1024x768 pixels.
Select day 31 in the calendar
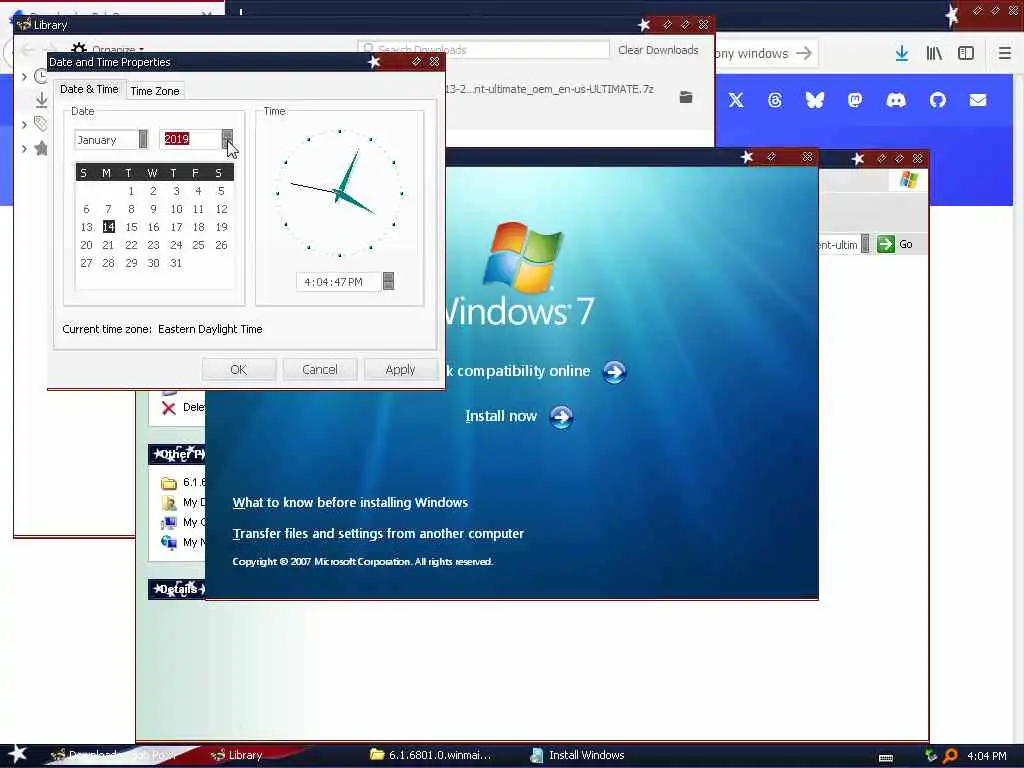point(176,263)
